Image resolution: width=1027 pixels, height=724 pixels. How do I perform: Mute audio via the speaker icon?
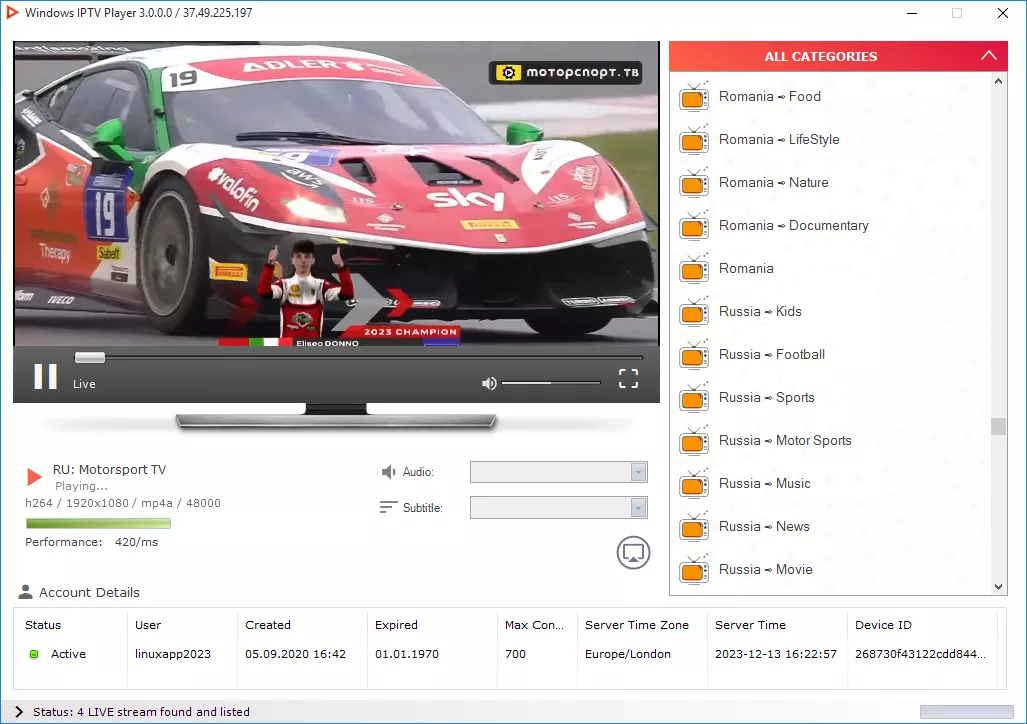[489, 383]
